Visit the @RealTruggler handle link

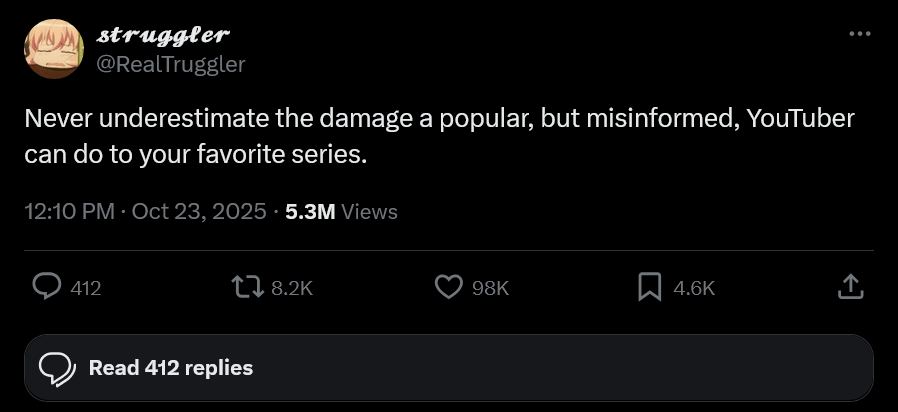[x=169, y=63]
